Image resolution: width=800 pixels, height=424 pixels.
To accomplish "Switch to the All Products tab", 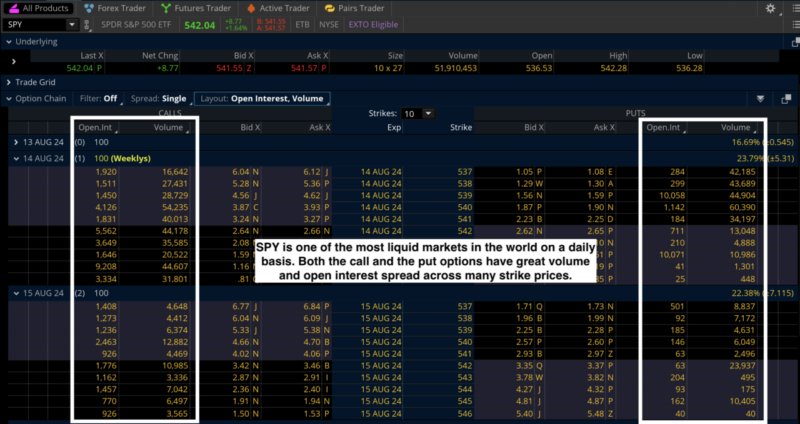I will pos(38,8).
